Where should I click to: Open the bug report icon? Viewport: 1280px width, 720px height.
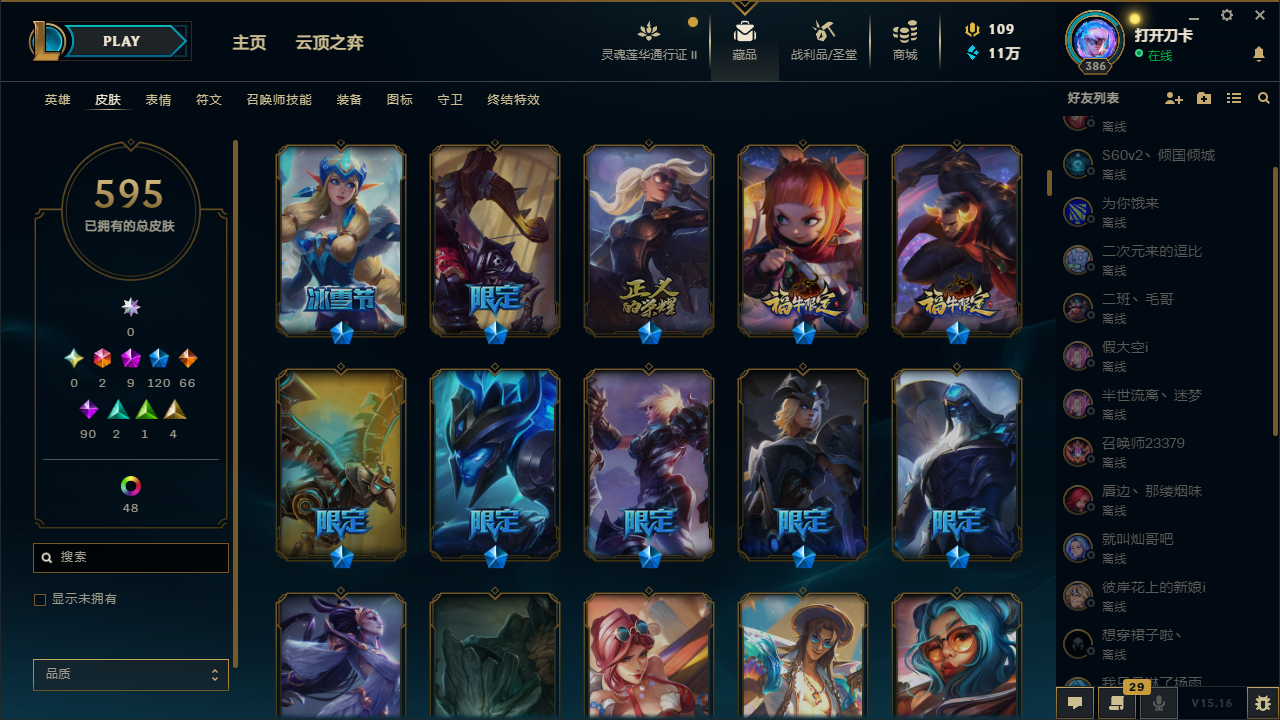pyautogui.click(x=1263, y=703)
